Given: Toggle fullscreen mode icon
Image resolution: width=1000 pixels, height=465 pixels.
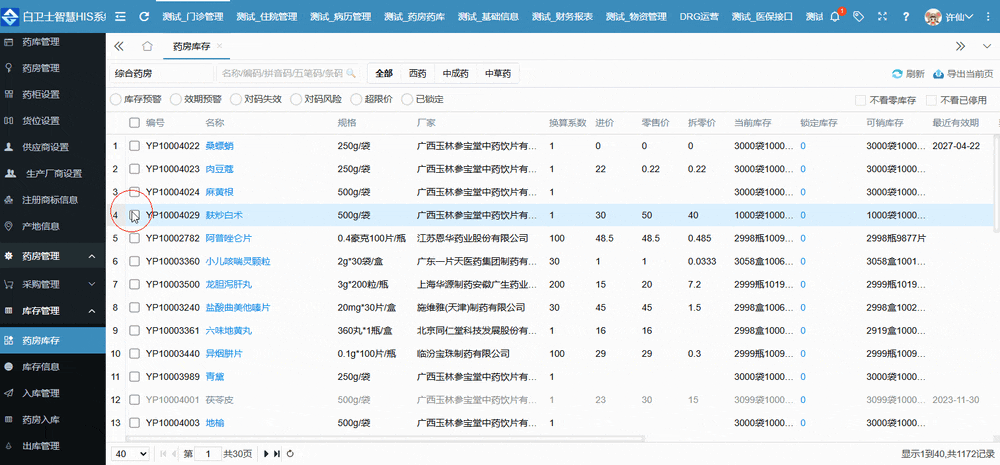Looking at the screenshot, I should pos(881,17).
